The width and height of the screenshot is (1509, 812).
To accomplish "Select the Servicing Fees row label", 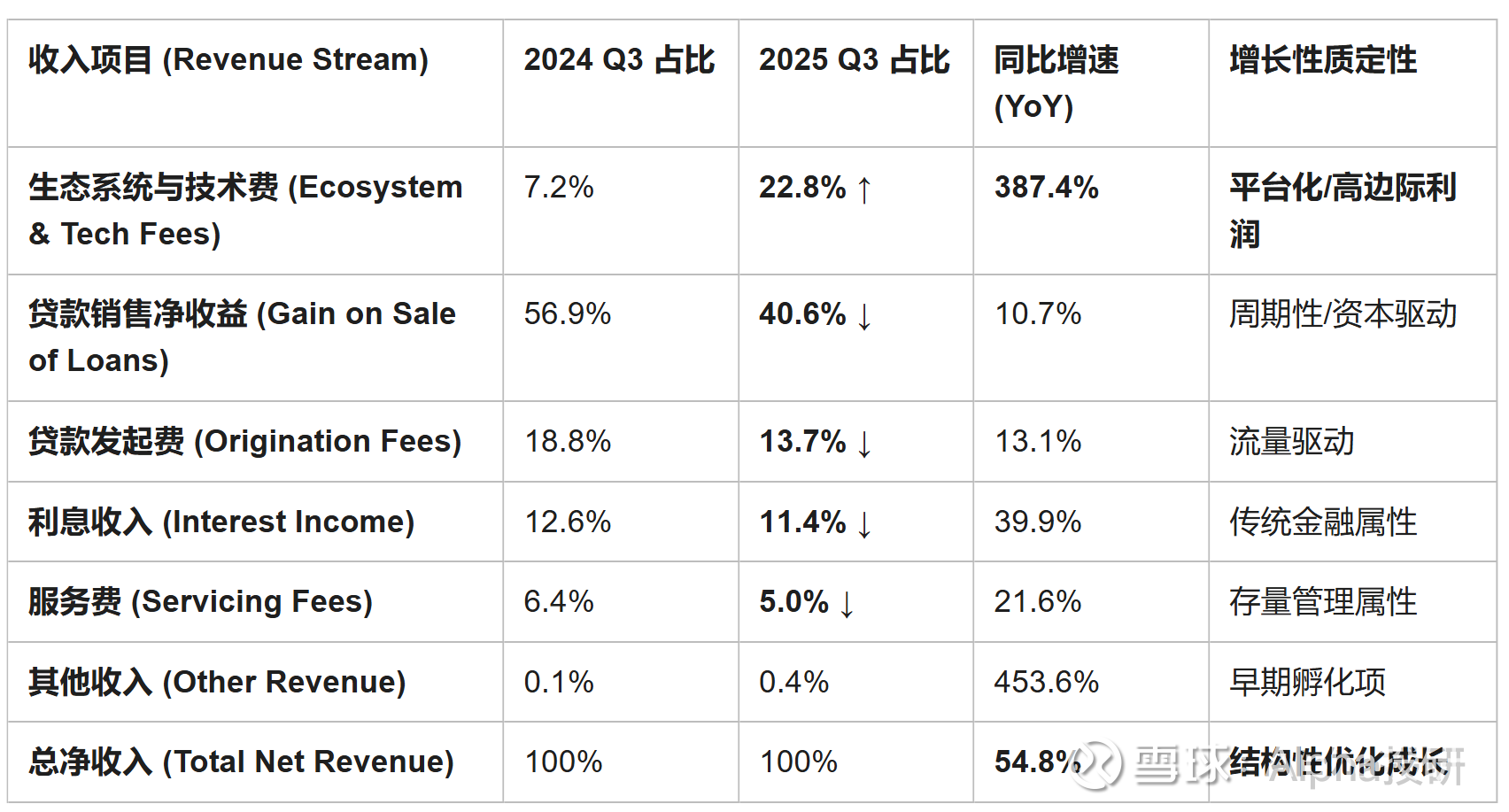I will click(x=200, y=601).
